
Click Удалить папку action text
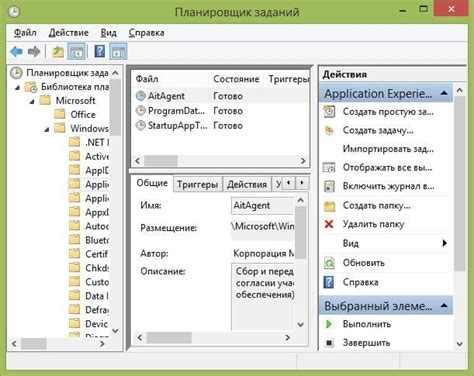click(374, 224)
